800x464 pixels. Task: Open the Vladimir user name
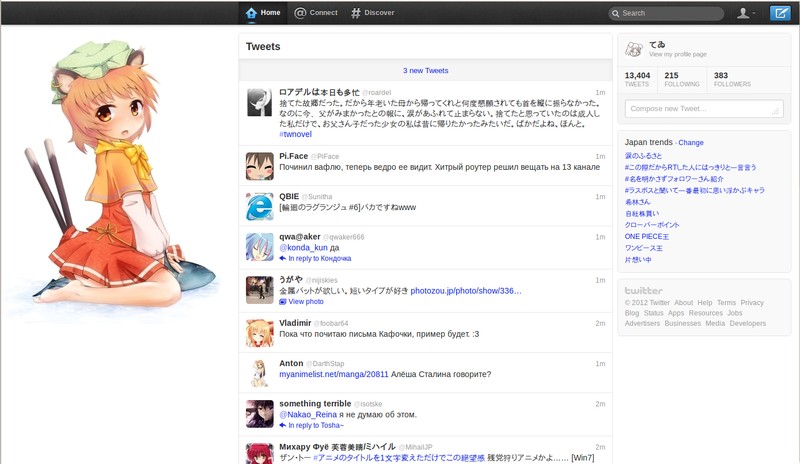coord(295,323)
